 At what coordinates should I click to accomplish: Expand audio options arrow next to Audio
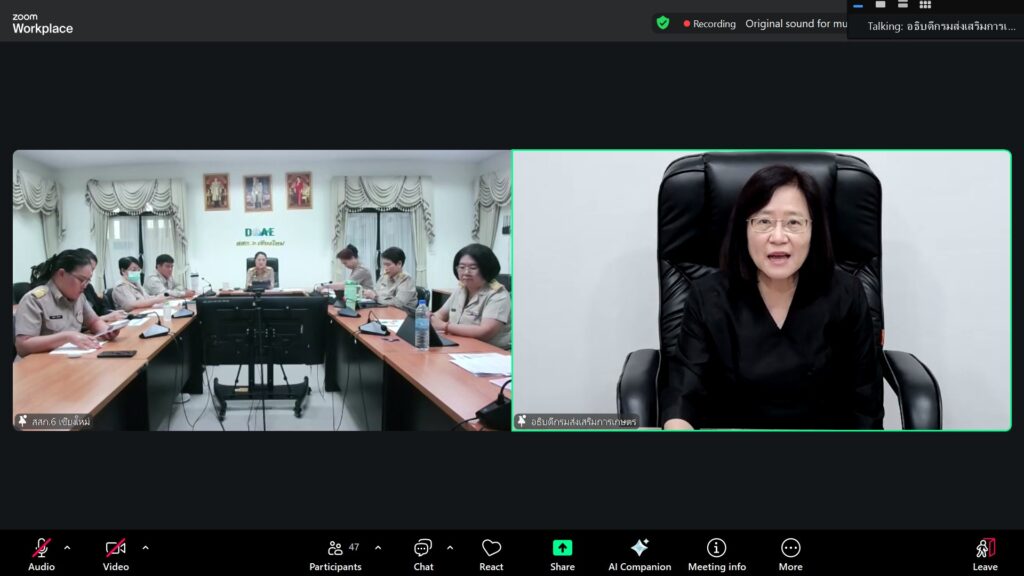tap(67, 548)
